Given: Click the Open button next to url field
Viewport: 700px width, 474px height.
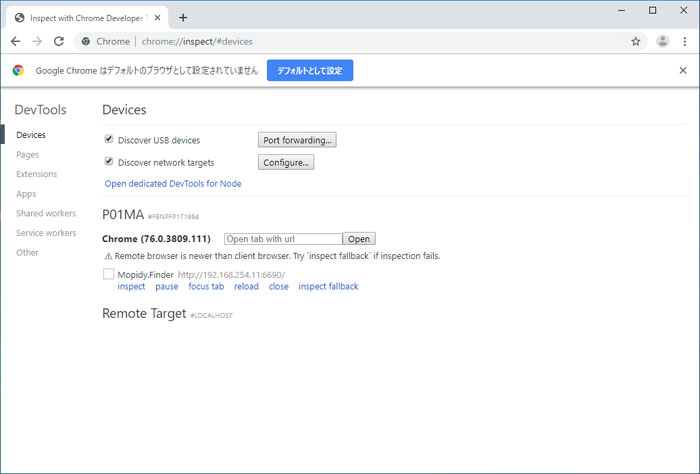Looking at the screenshot, I should [x=359, y=239].
